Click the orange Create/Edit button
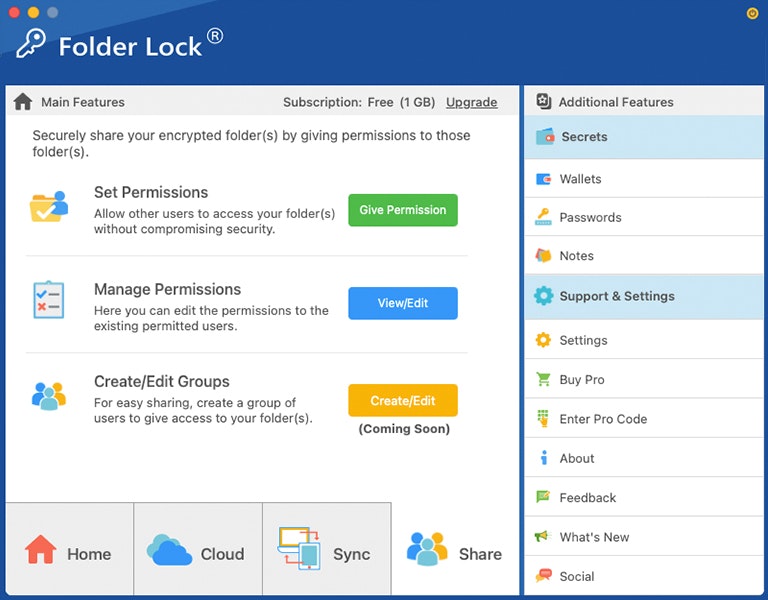 (x=403, y=401)
